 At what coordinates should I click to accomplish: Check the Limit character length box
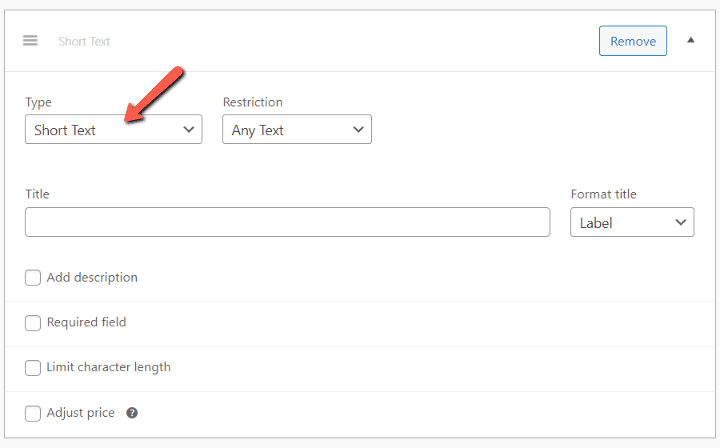point(33,368)
